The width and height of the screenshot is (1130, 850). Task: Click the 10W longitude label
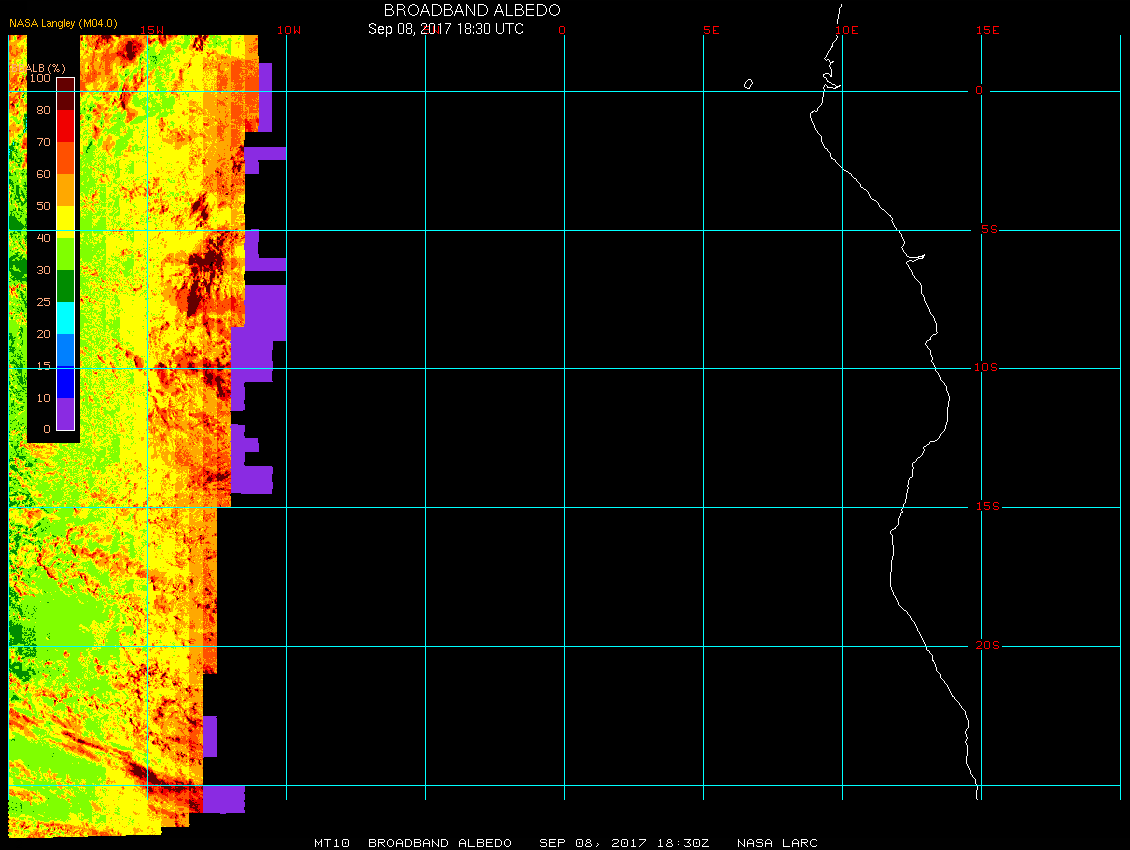point(289,30)
